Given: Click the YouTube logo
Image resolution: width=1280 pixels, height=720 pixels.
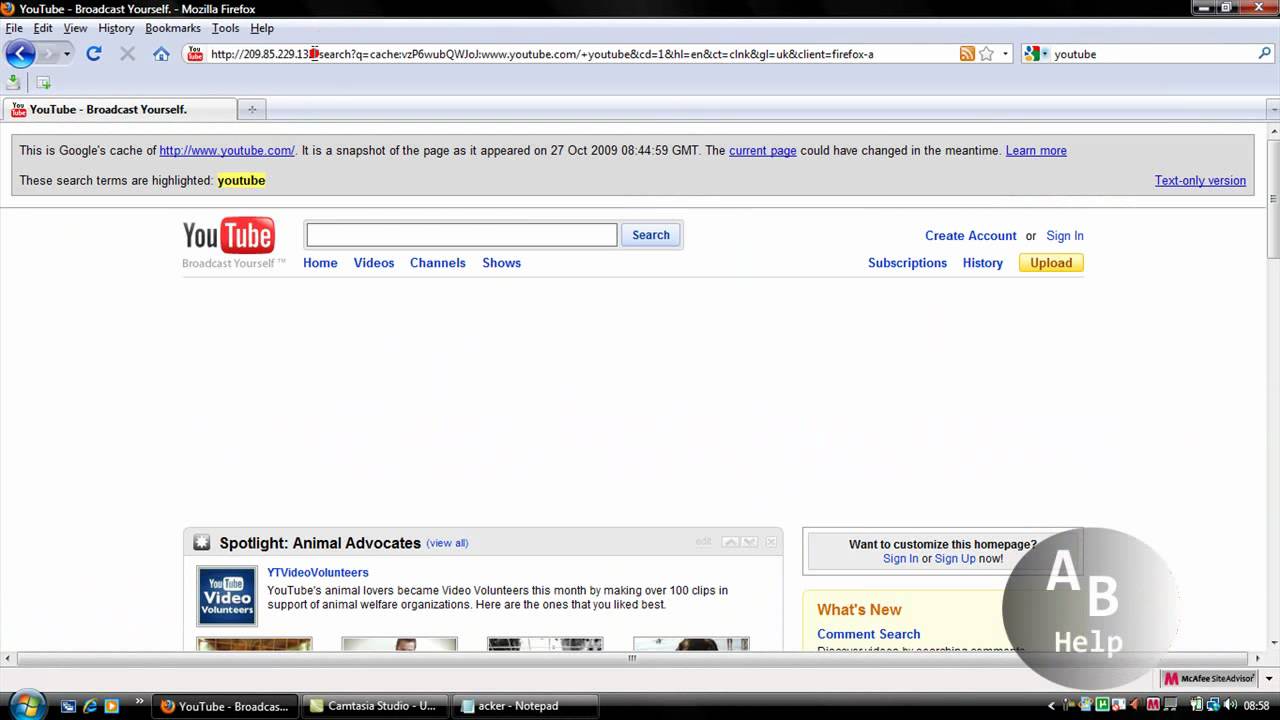Looking at the screenshot, I should pos(229,235).
